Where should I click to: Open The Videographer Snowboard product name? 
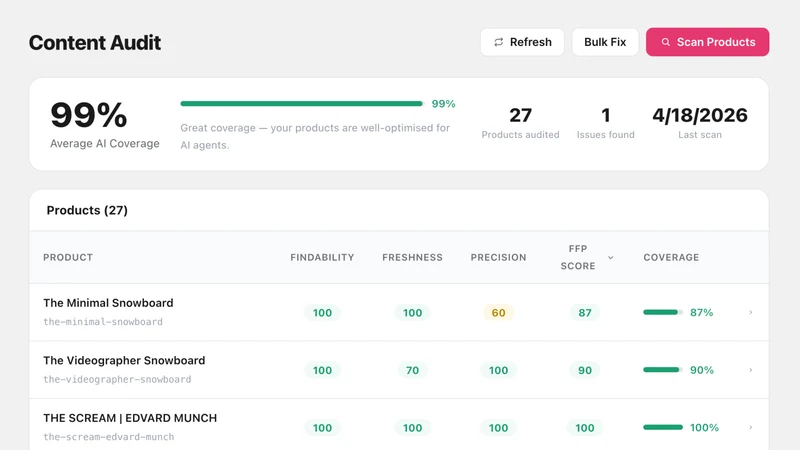(124, 361)
